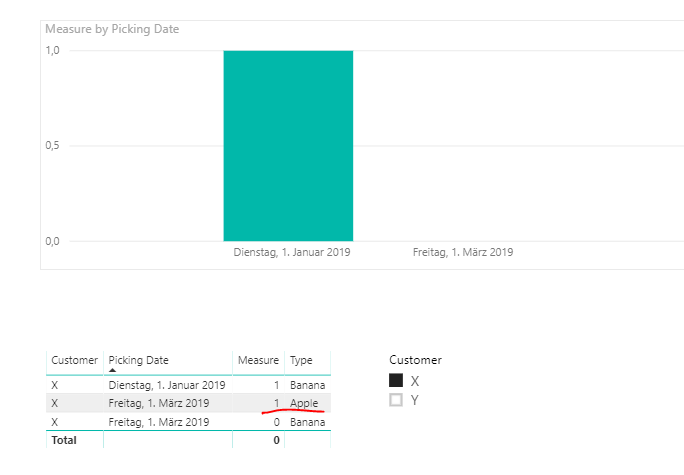Select the 'Apple' cell in Type column

[x=304, y=403]
